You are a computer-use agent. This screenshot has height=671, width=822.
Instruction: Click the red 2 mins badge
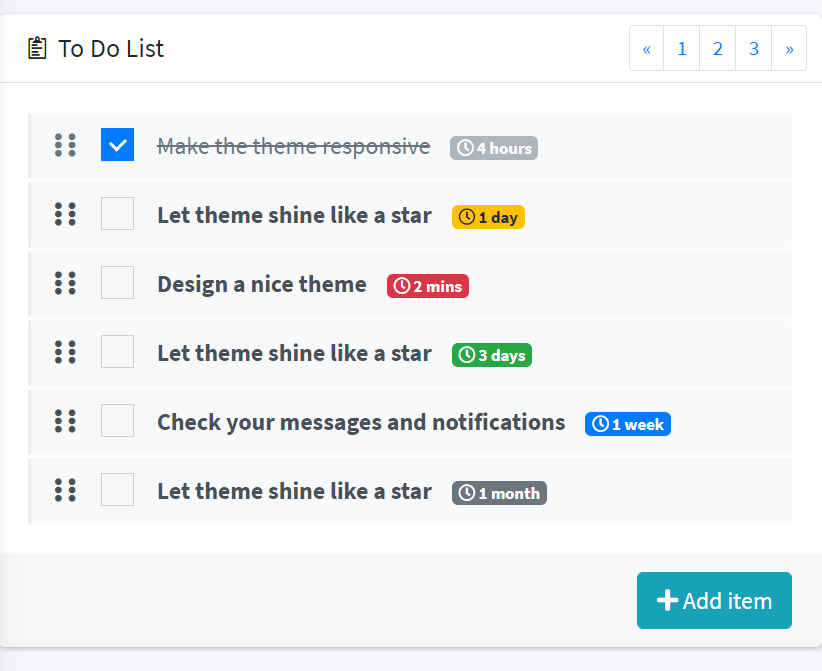tap(428, 286)
